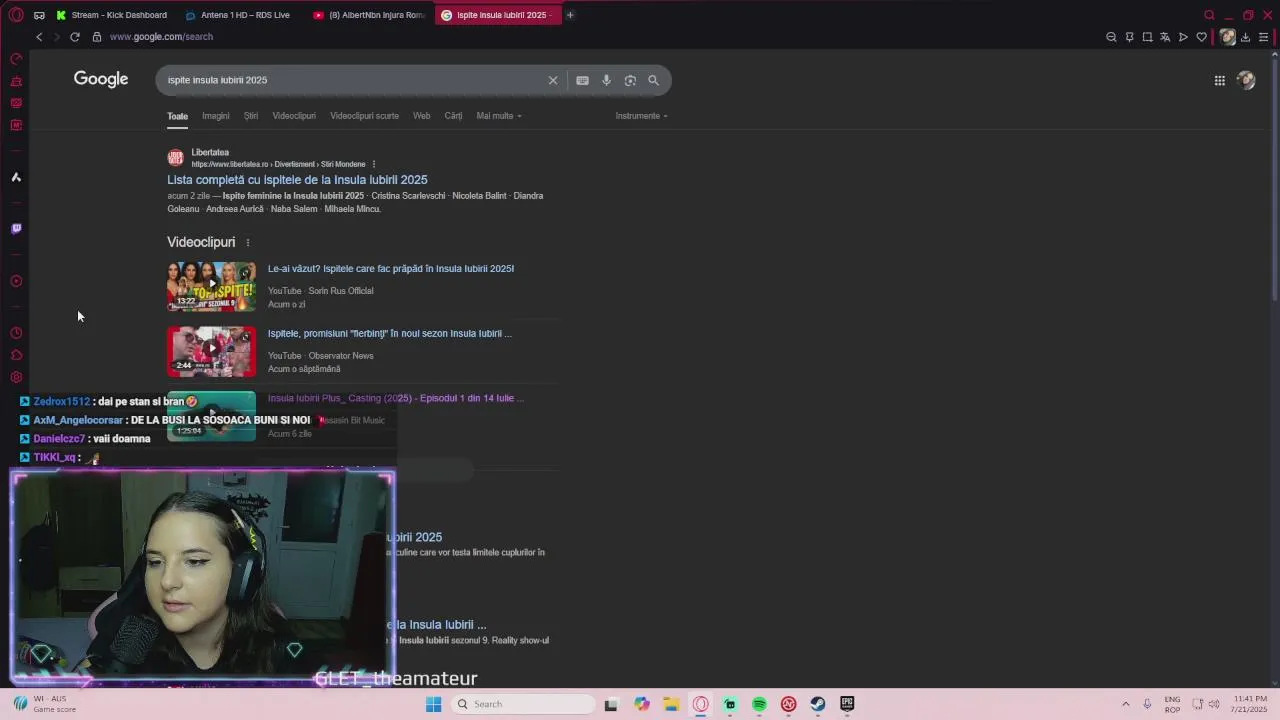
Task: Zoom out using the address bar icon
Action: point(1111,37)
